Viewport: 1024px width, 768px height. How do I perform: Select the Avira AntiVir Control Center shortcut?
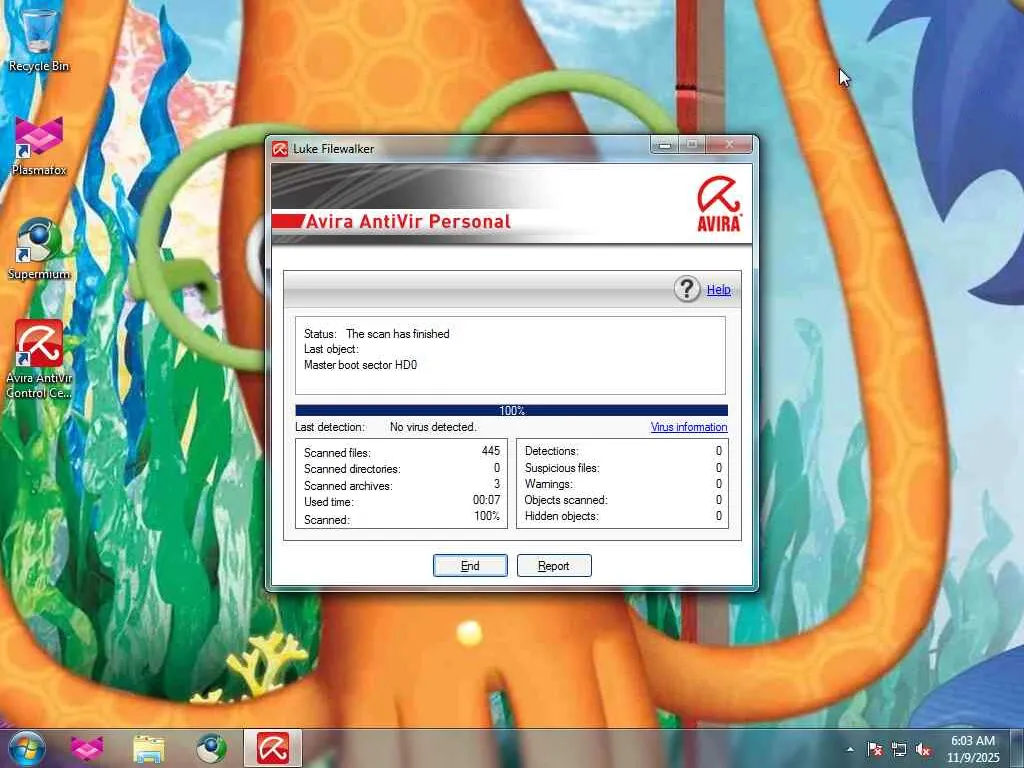coord(39,359)
